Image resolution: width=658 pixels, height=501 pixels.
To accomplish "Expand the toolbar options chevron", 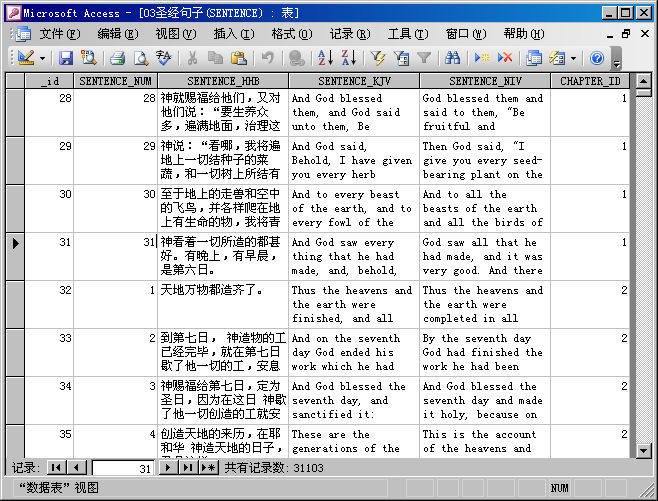I will coord(616,58).
